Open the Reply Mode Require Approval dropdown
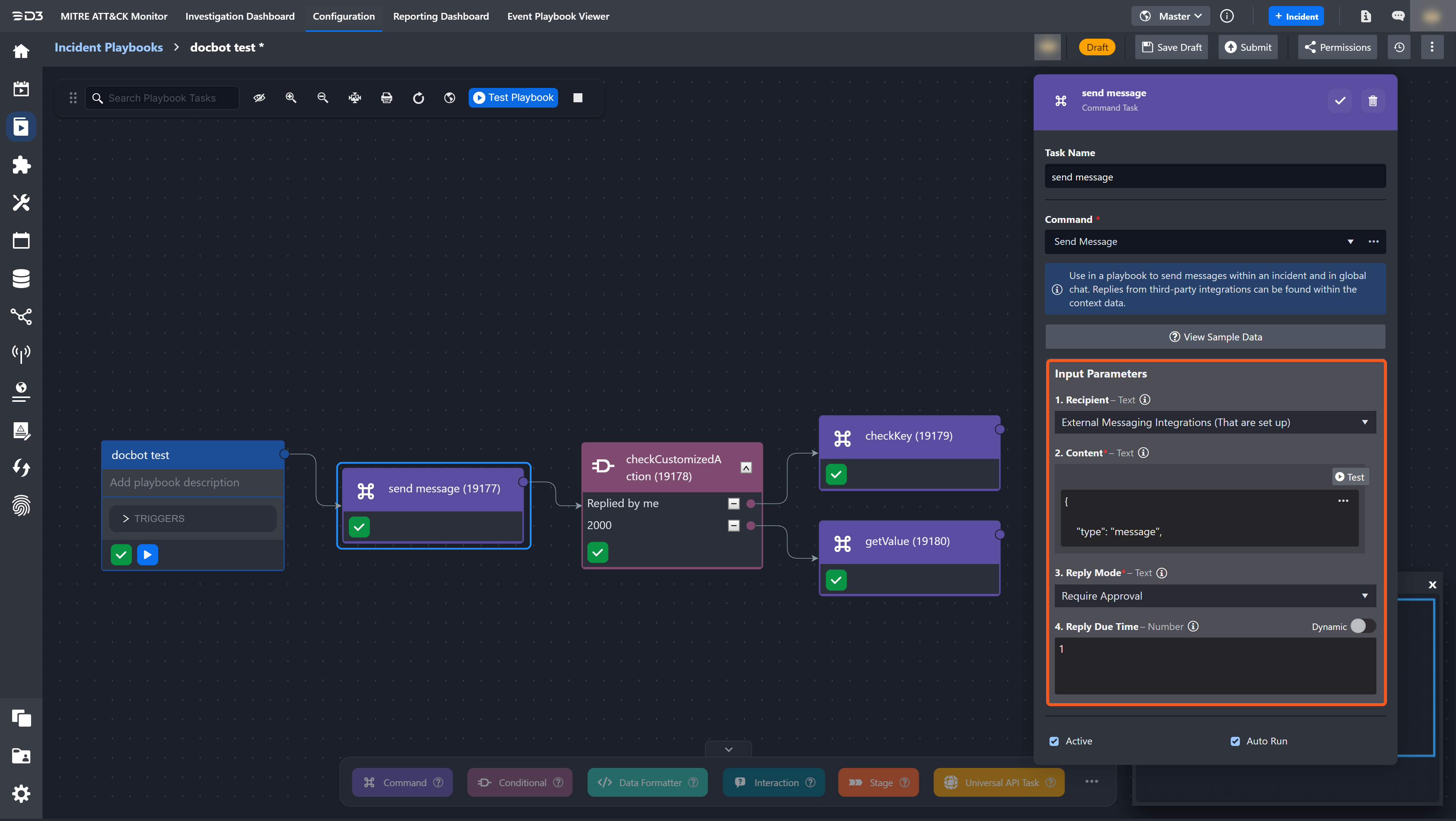 click(1214, 595)
